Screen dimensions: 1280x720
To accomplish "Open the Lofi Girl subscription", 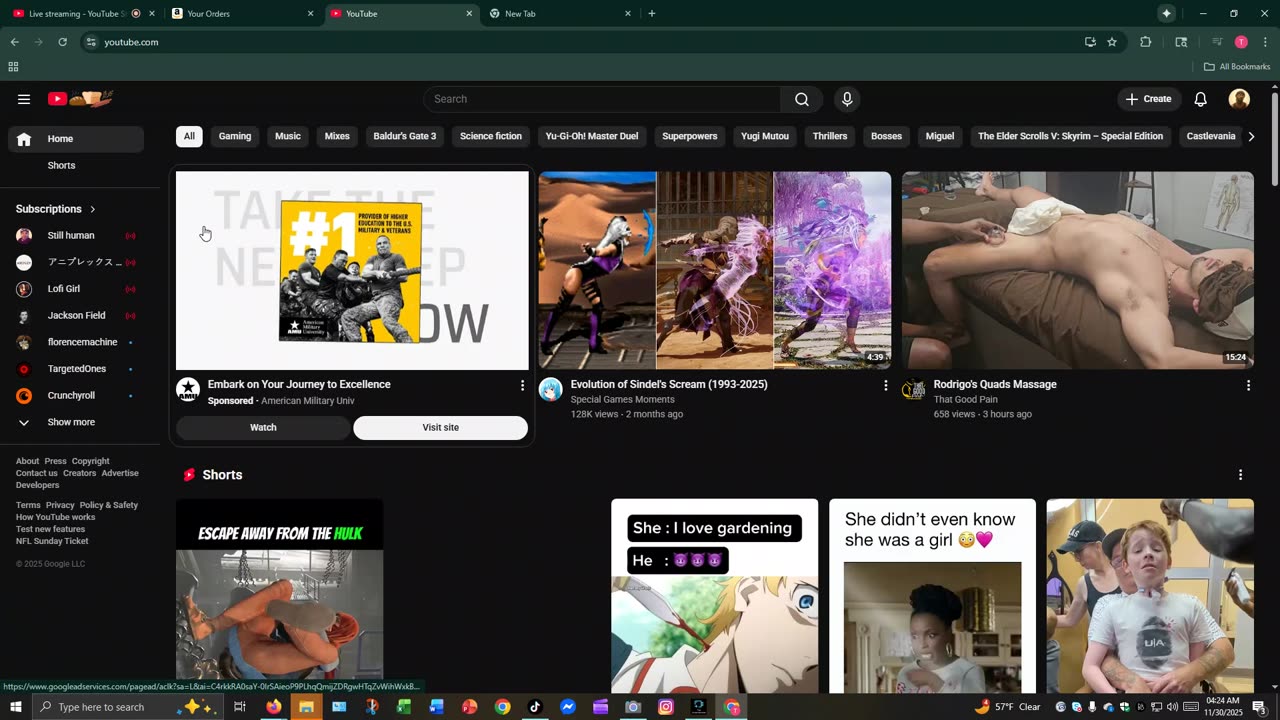I will tap(76, 289).
